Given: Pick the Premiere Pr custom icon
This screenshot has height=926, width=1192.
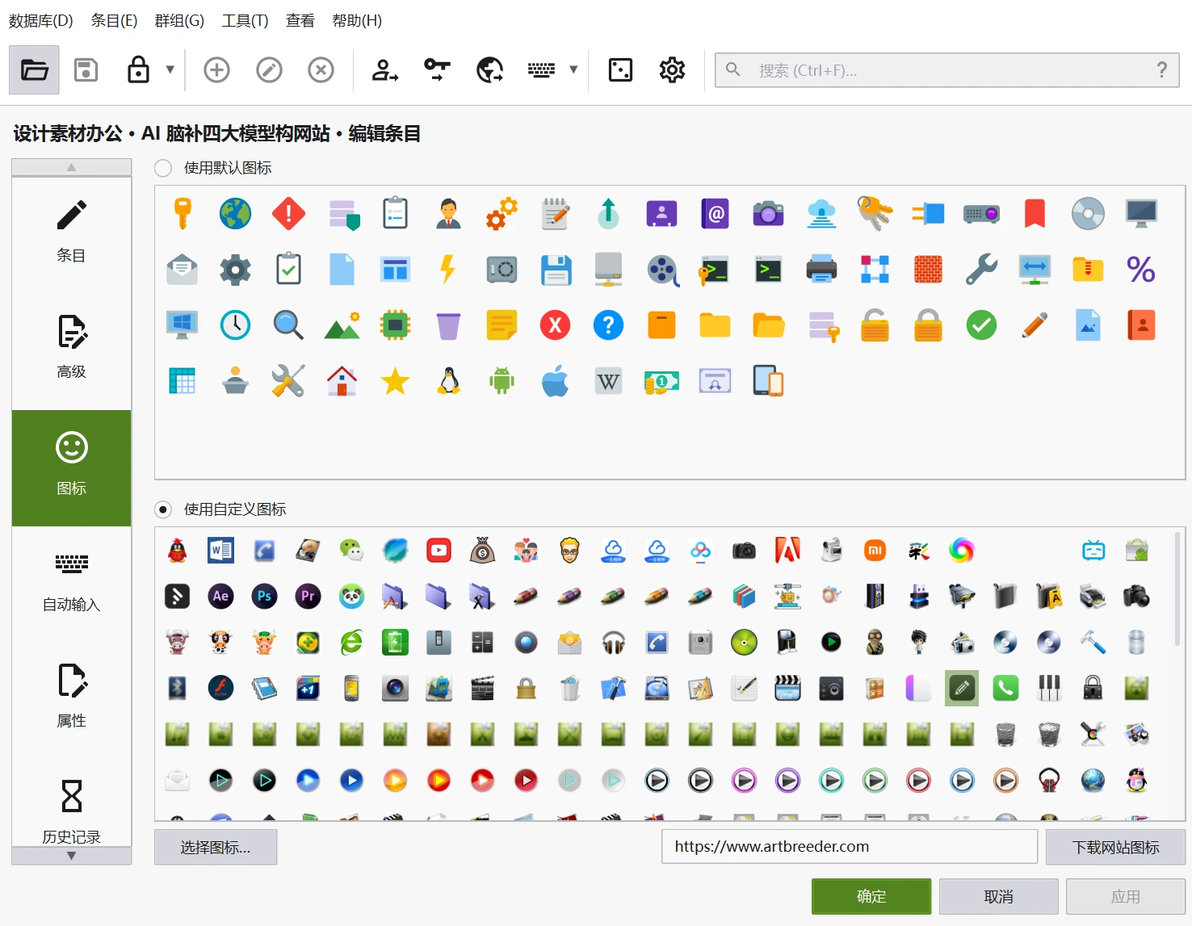Looking at the screenshot, I should pos(308,596).
